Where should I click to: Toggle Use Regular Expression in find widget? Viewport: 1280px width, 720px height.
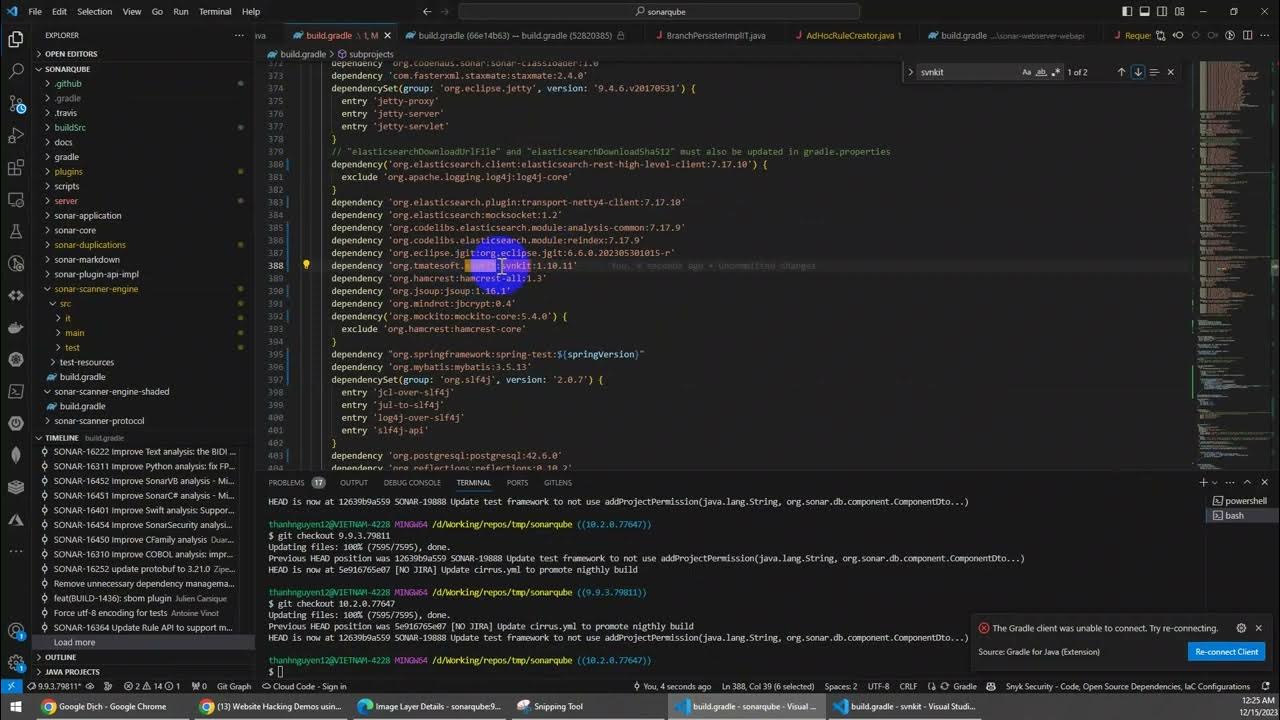click(1056, 72)
